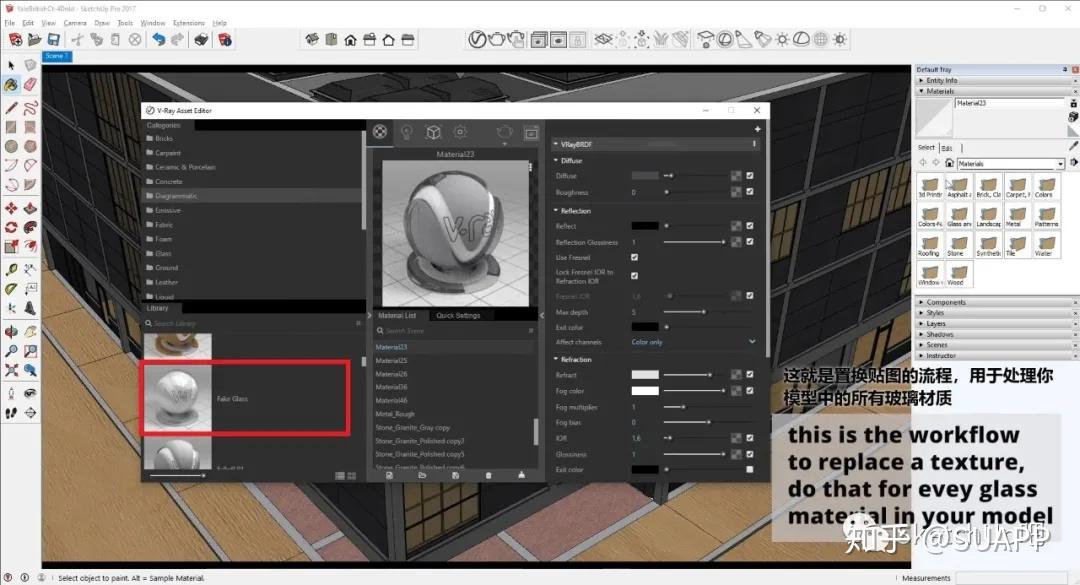Viewport: 1080px width, 585px height.
Task: Pick the eyedropper Sample Paint tool in Materials tray
Action: pos(1073,146)
